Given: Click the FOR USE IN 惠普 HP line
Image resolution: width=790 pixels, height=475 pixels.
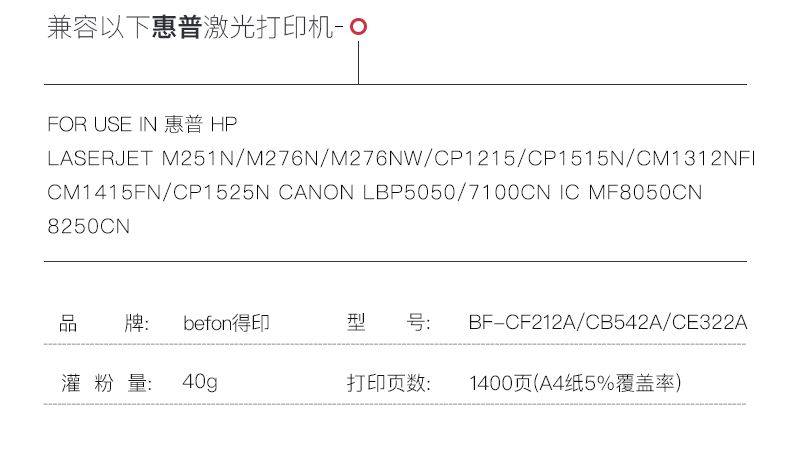Looking at the screenshot, I should tap(142, 125).
